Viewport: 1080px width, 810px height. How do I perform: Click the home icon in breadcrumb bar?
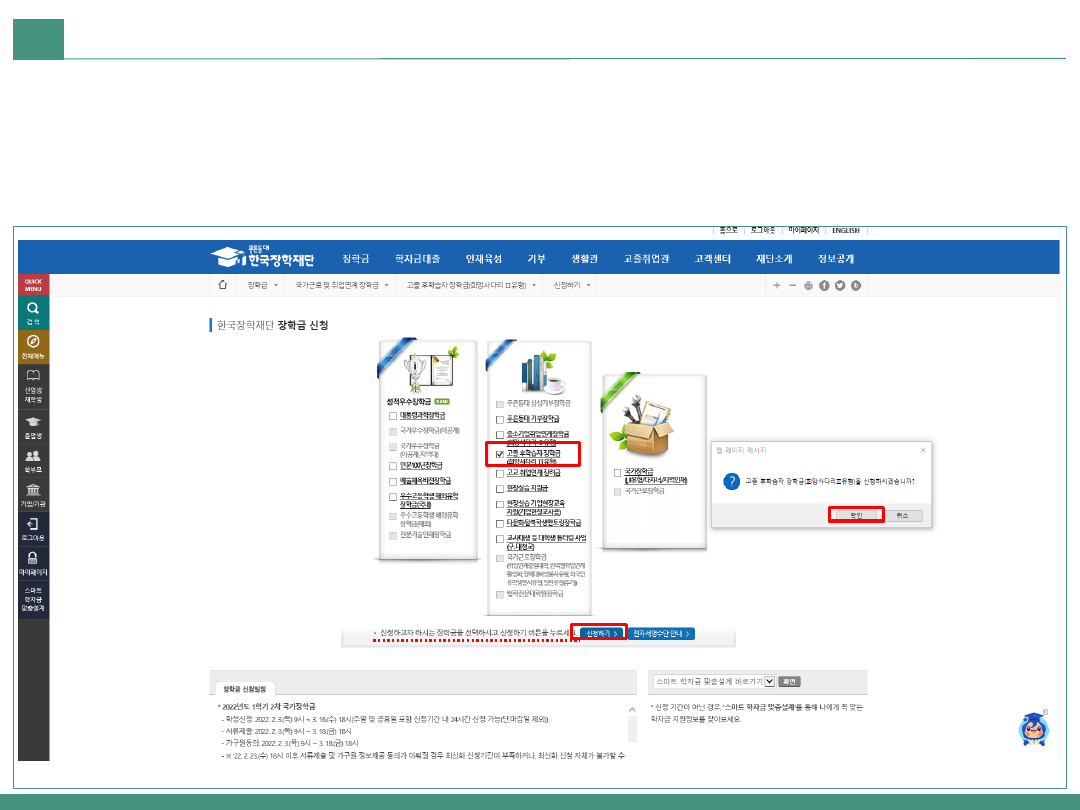[x=223, y=285]
